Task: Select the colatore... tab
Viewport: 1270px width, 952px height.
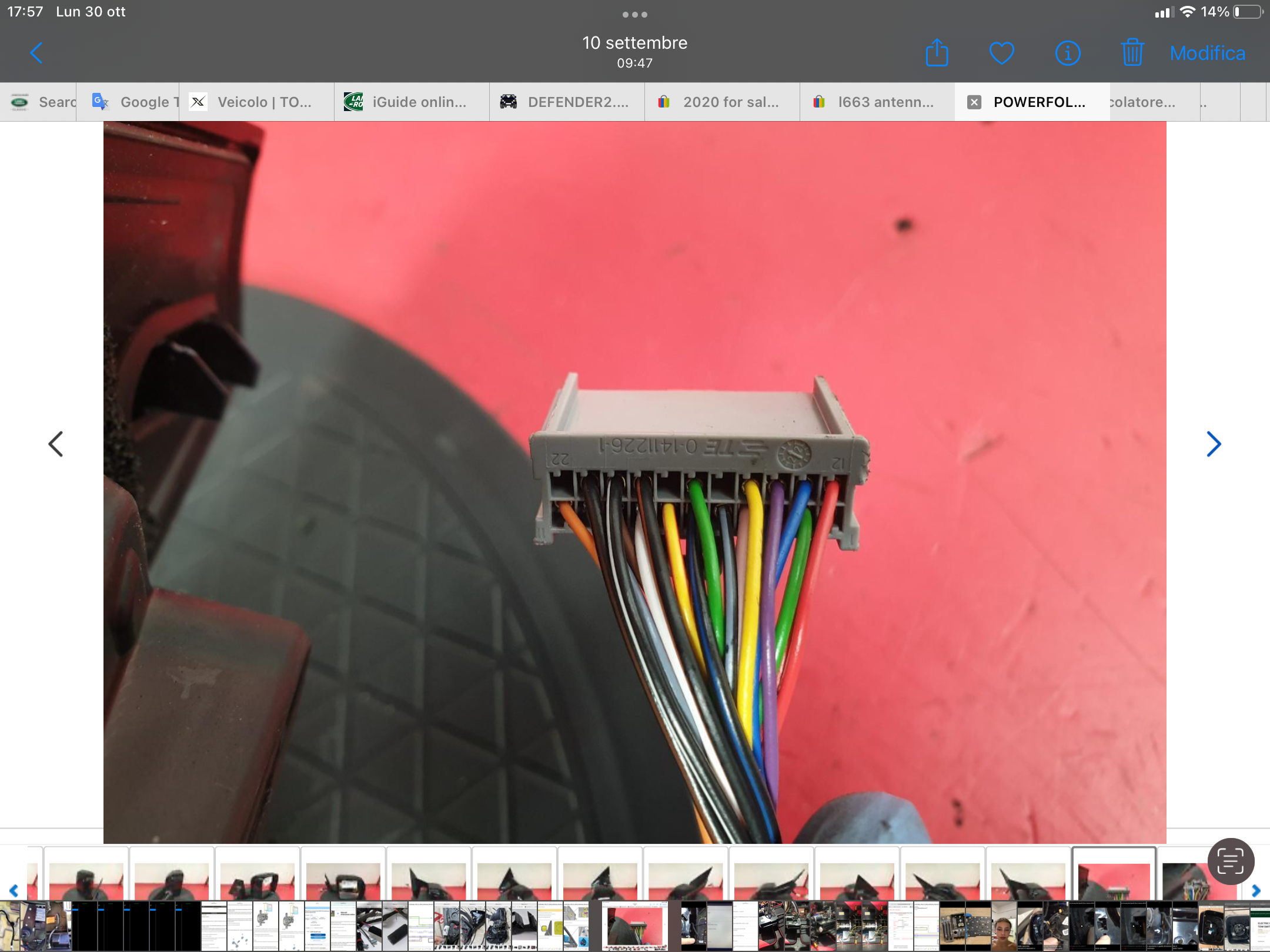Action: 1155,102
